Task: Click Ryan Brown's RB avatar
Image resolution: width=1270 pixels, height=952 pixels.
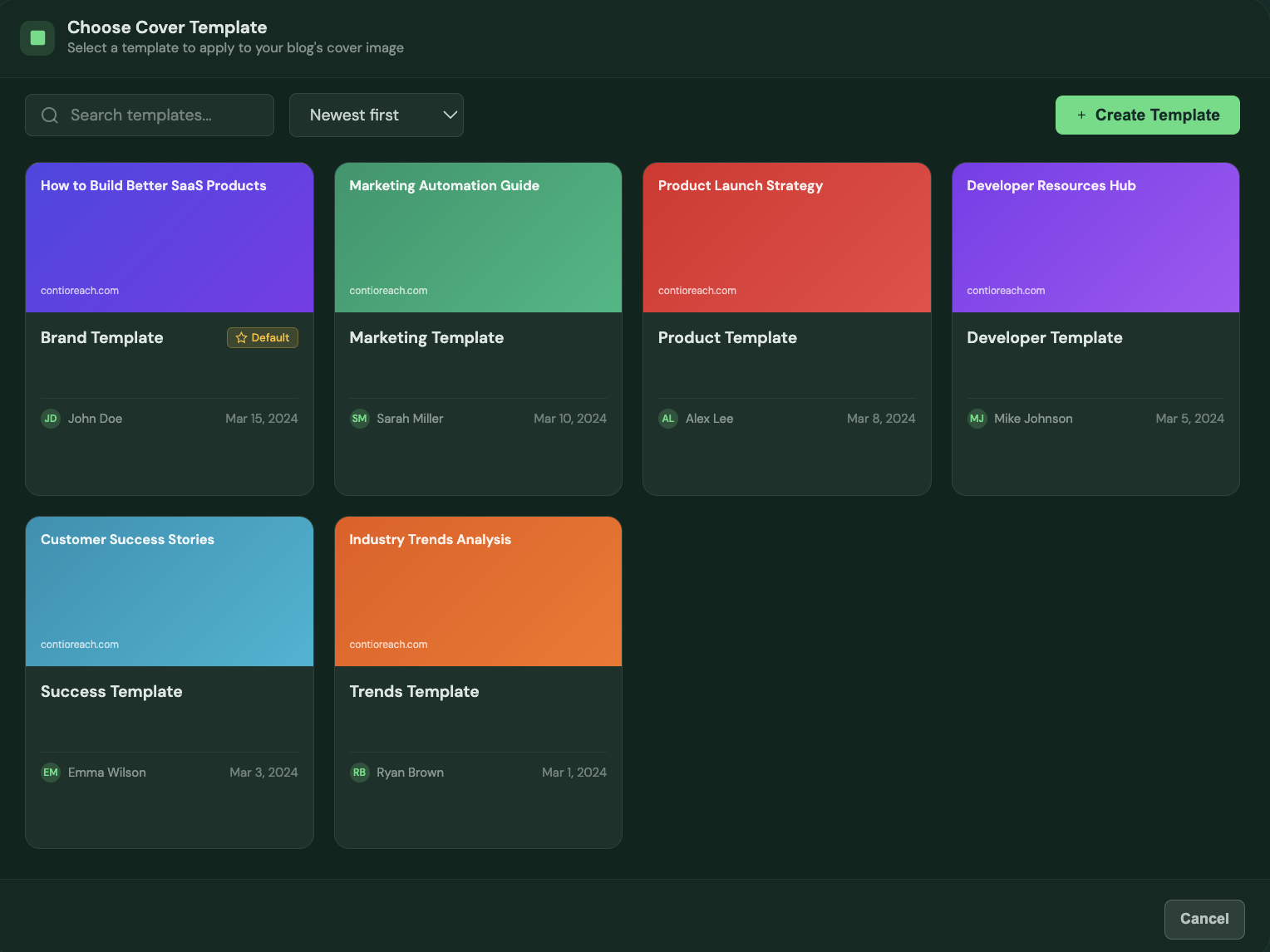Action: click(x=359, y=773)
